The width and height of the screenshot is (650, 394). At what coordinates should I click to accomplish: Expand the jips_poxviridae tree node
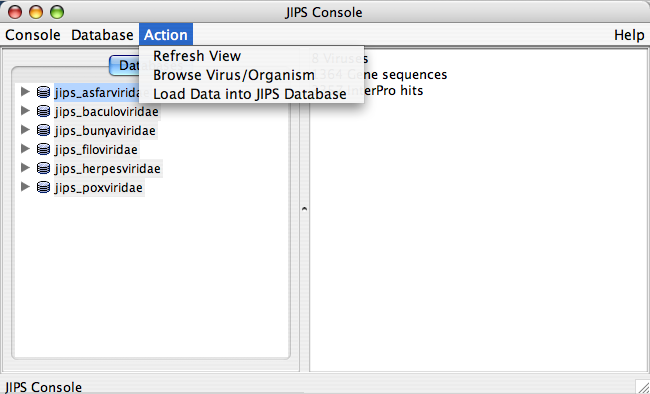point(25,187)
